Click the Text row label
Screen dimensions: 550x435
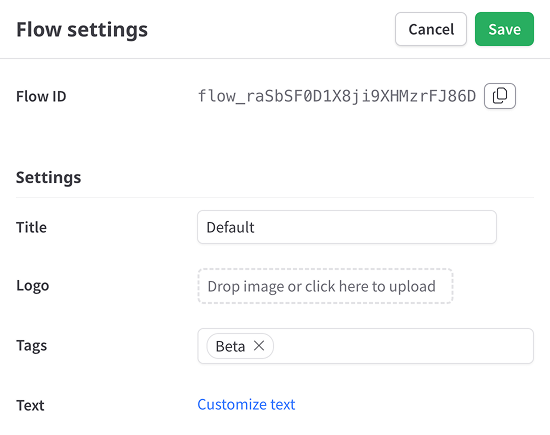[x=30, y=406]
